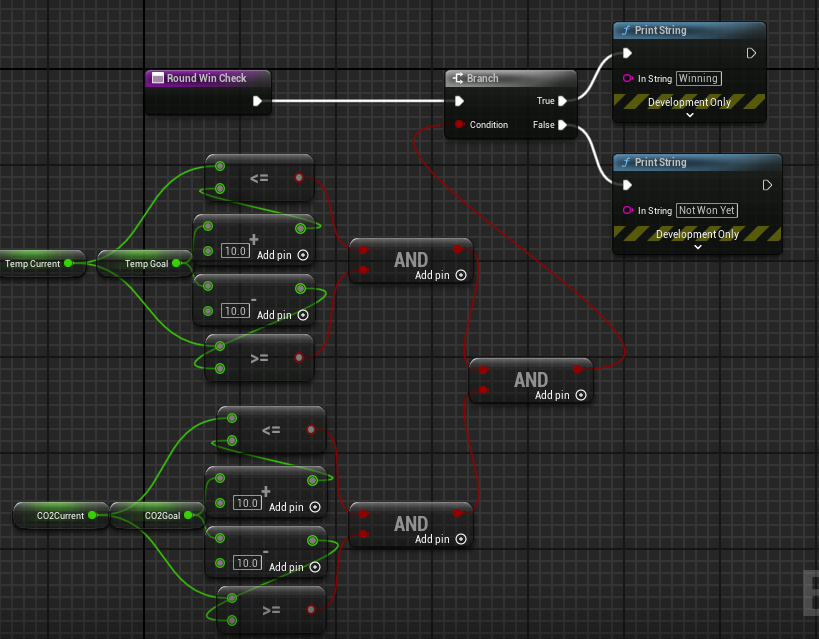Image resolution: width=819 pixels, height=639 pixels.
Task: Add pin on the CO2 AND node
Action: (460, 539)
